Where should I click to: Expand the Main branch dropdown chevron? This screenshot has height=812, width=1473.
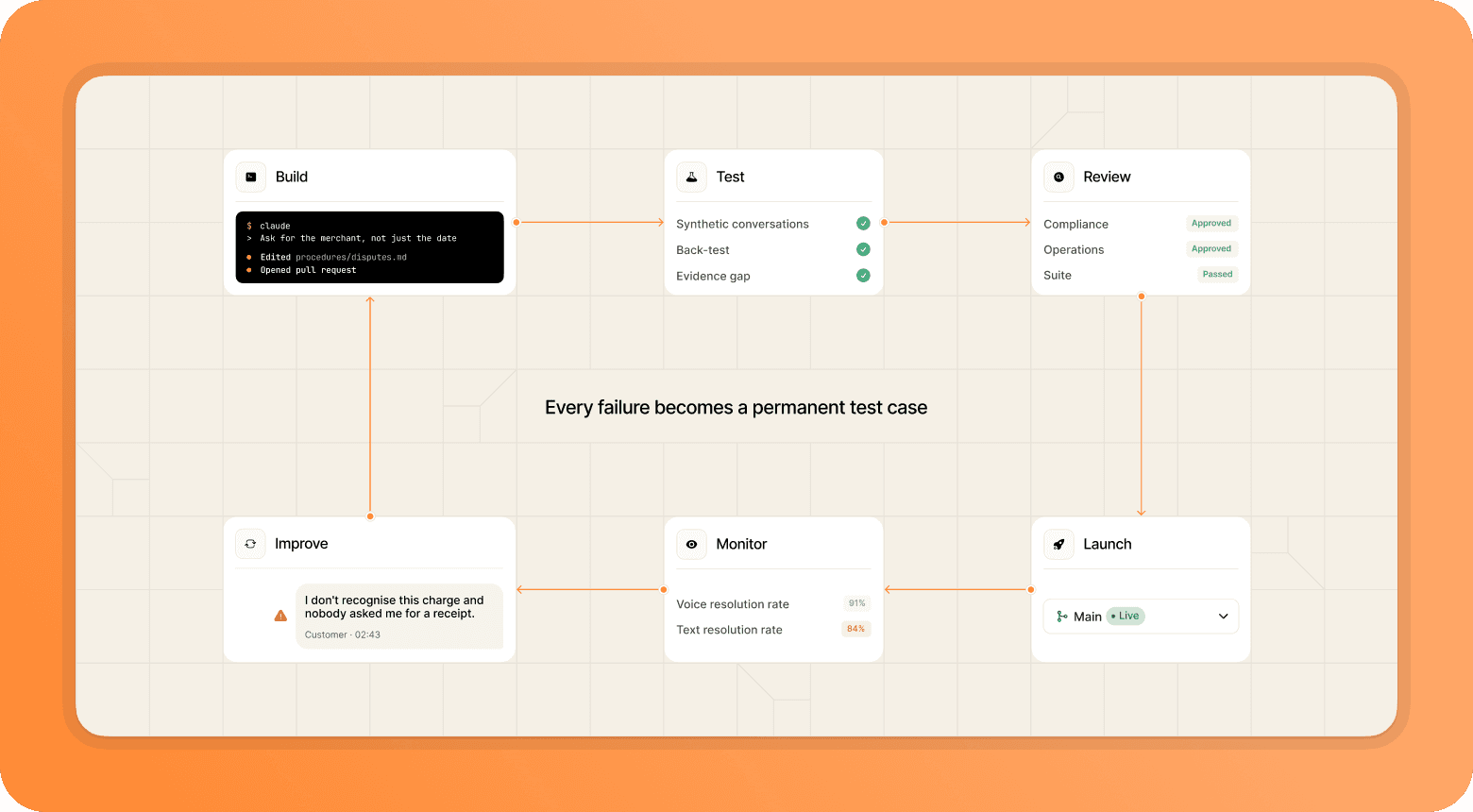pyautogui.click(x=1223, y=617)
